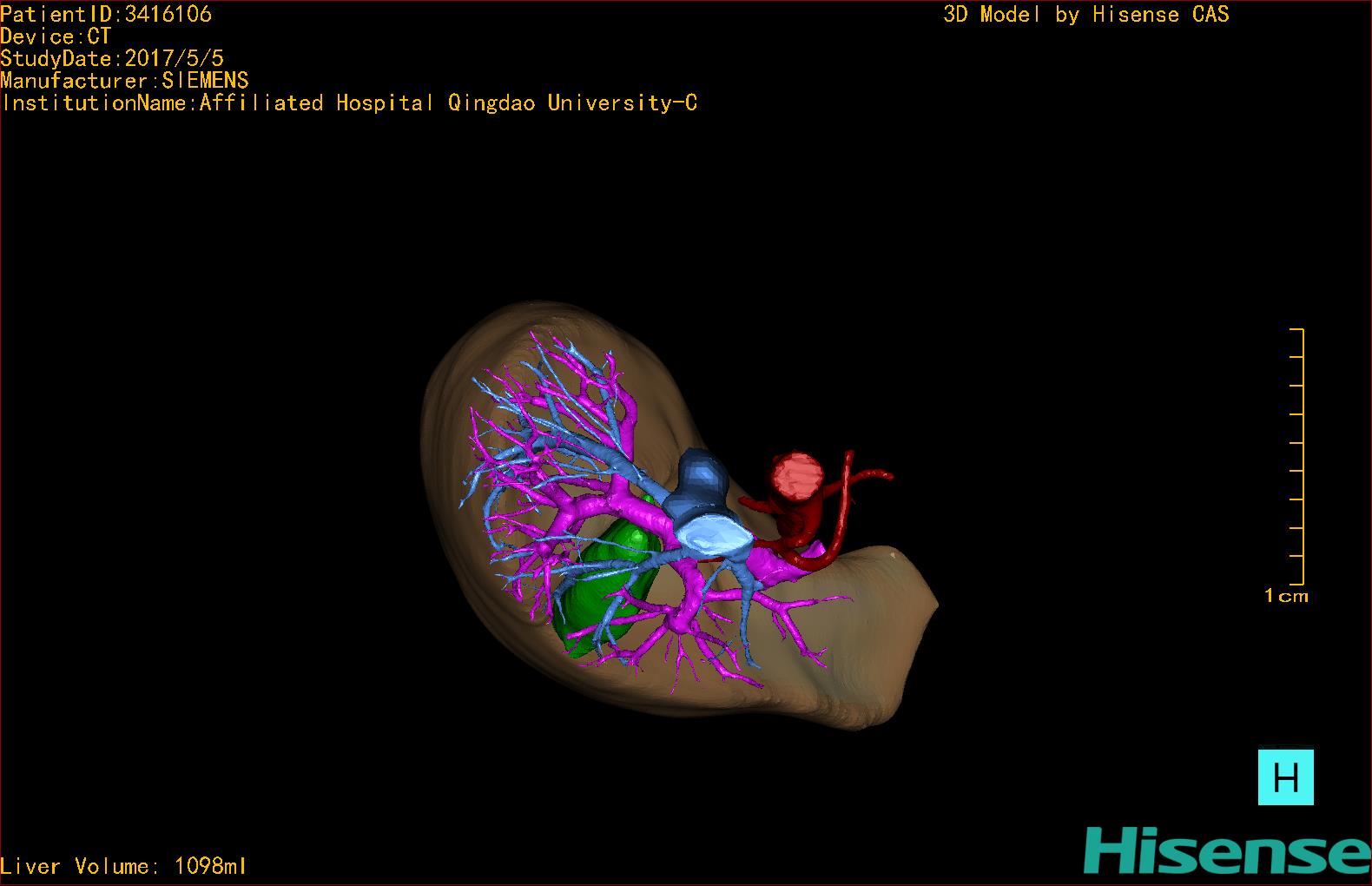Click the Hisense logo
This screenshot has height=886, width=1372.
(x=1227, y=850)
